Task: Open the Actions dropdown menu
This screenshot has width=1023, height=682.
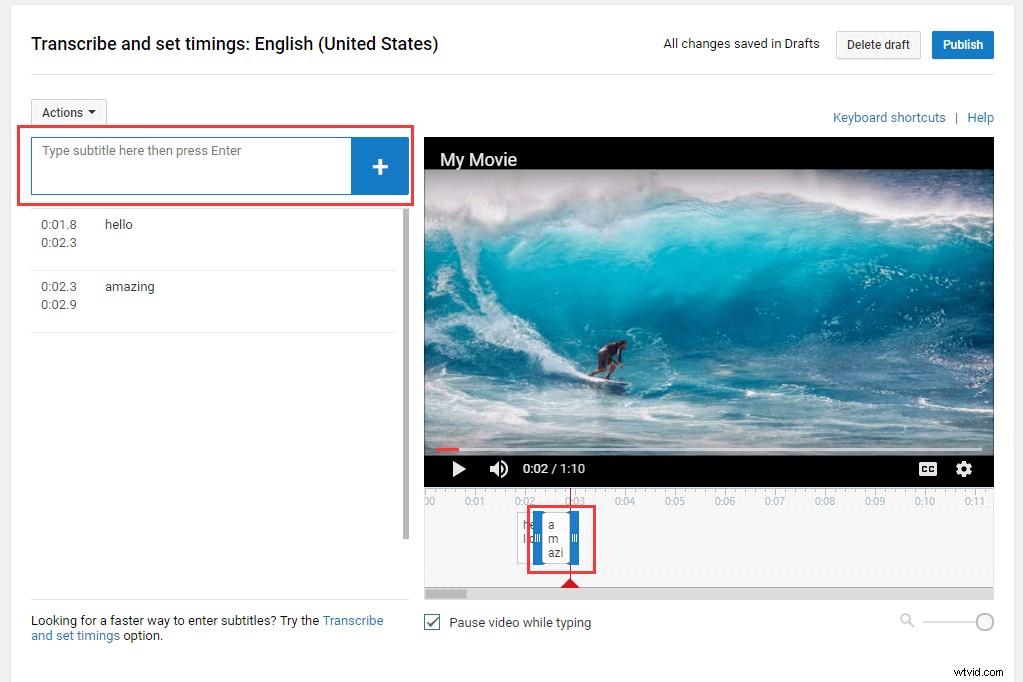Action: [67, 112]
